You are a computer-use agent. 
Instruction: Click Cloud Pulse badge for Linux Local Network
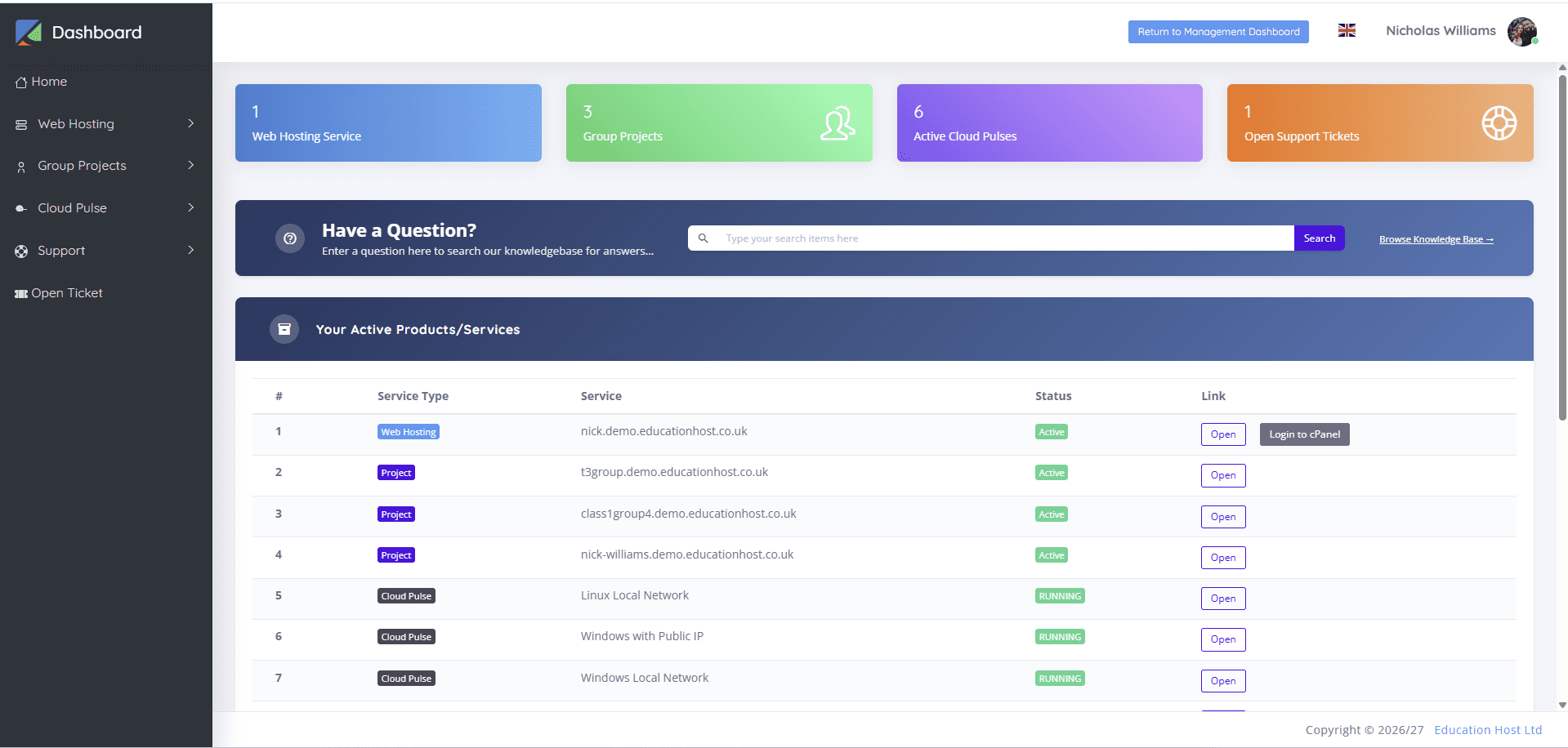(x=406, y=596)
